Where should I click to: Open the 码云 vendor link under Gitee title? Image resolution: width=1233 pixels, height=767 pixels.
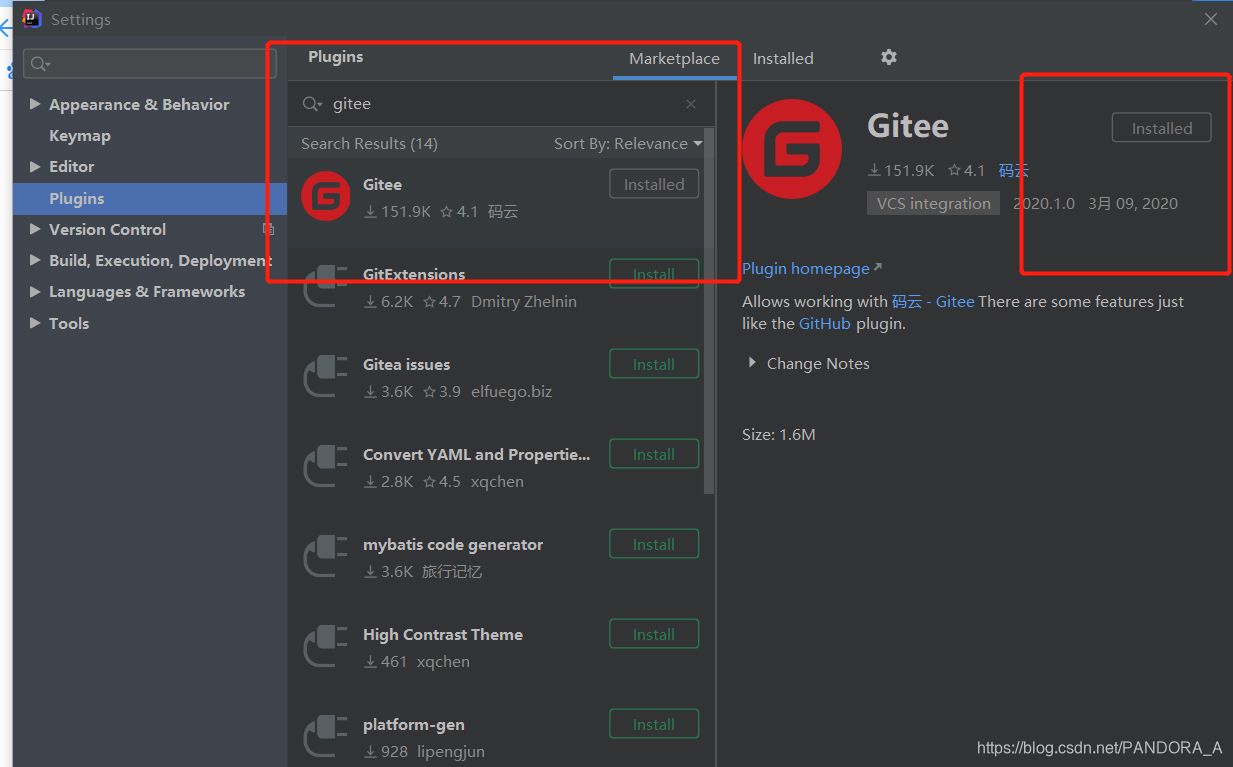(x=1013, y=170)
